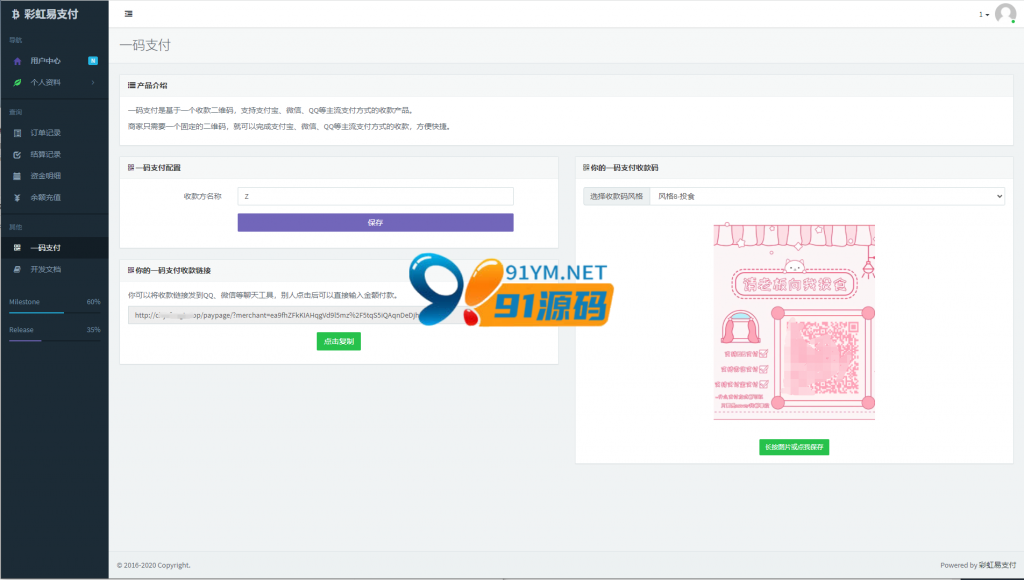1024x580 pixels.
Task: Focus the 收款方名称 input field
Action: coord(376,196)
